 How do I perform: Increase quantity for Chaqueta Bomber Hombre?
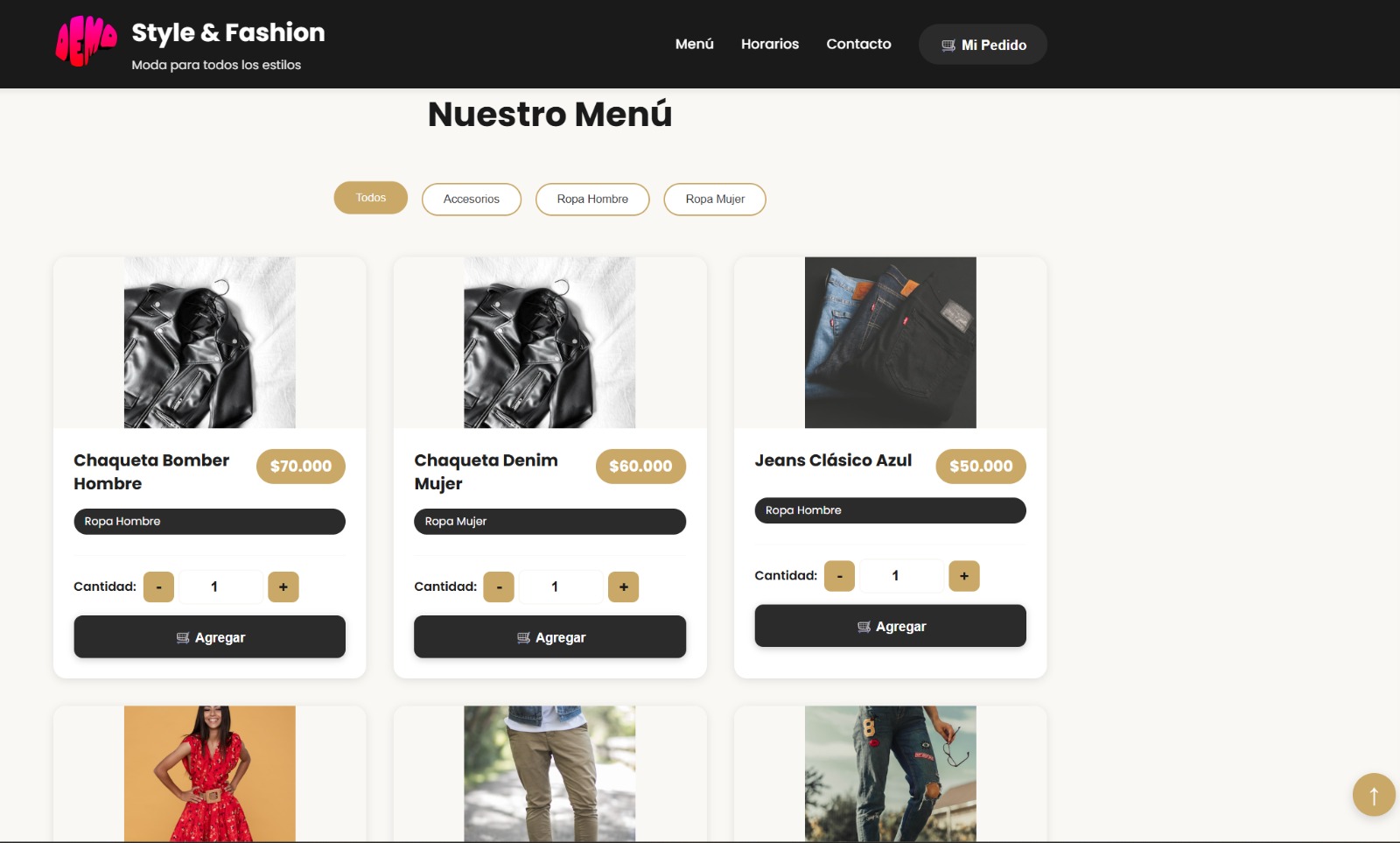(x=283, y=587)
